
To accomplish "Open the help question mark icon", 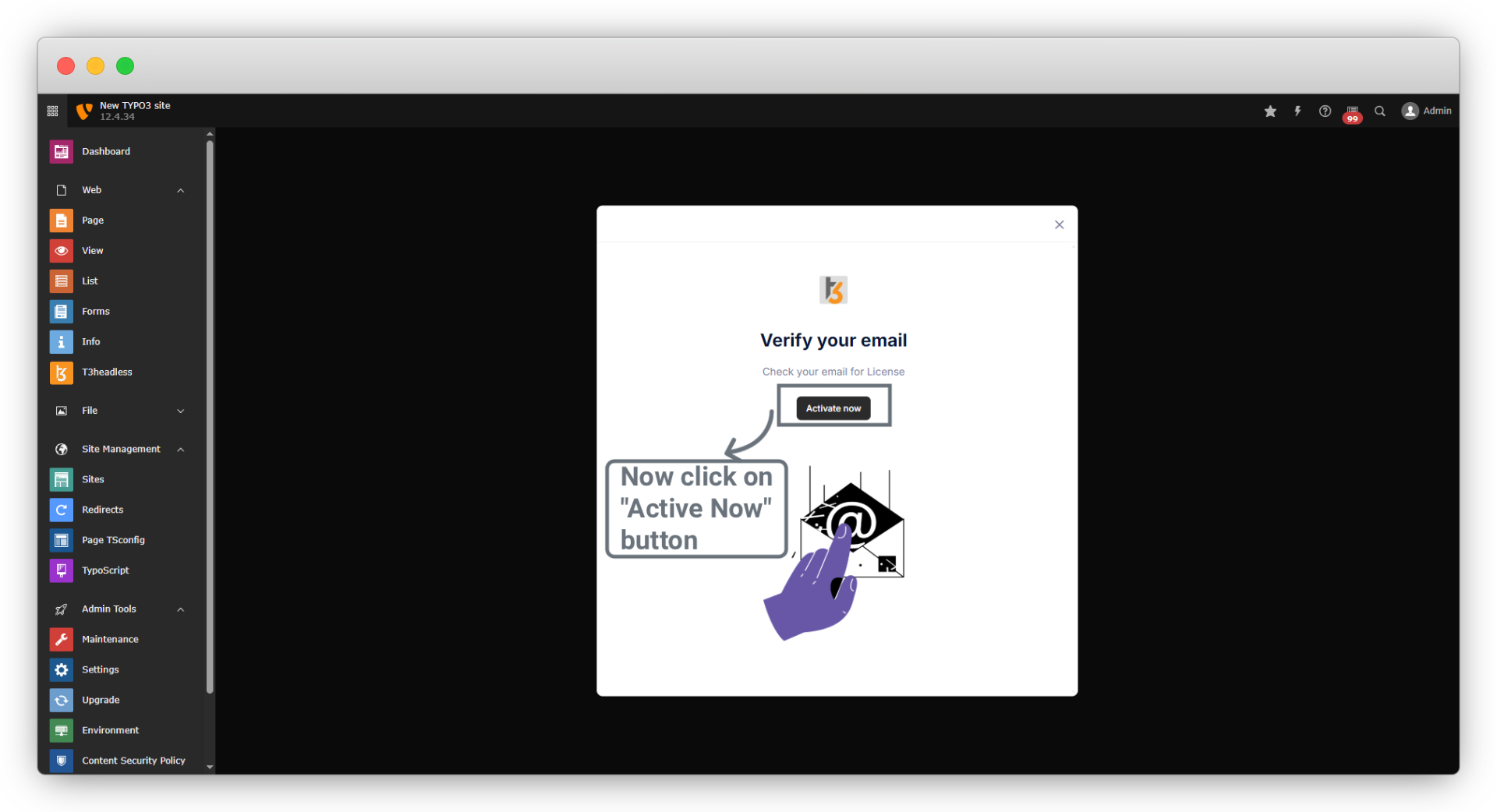I will 1325,111.
